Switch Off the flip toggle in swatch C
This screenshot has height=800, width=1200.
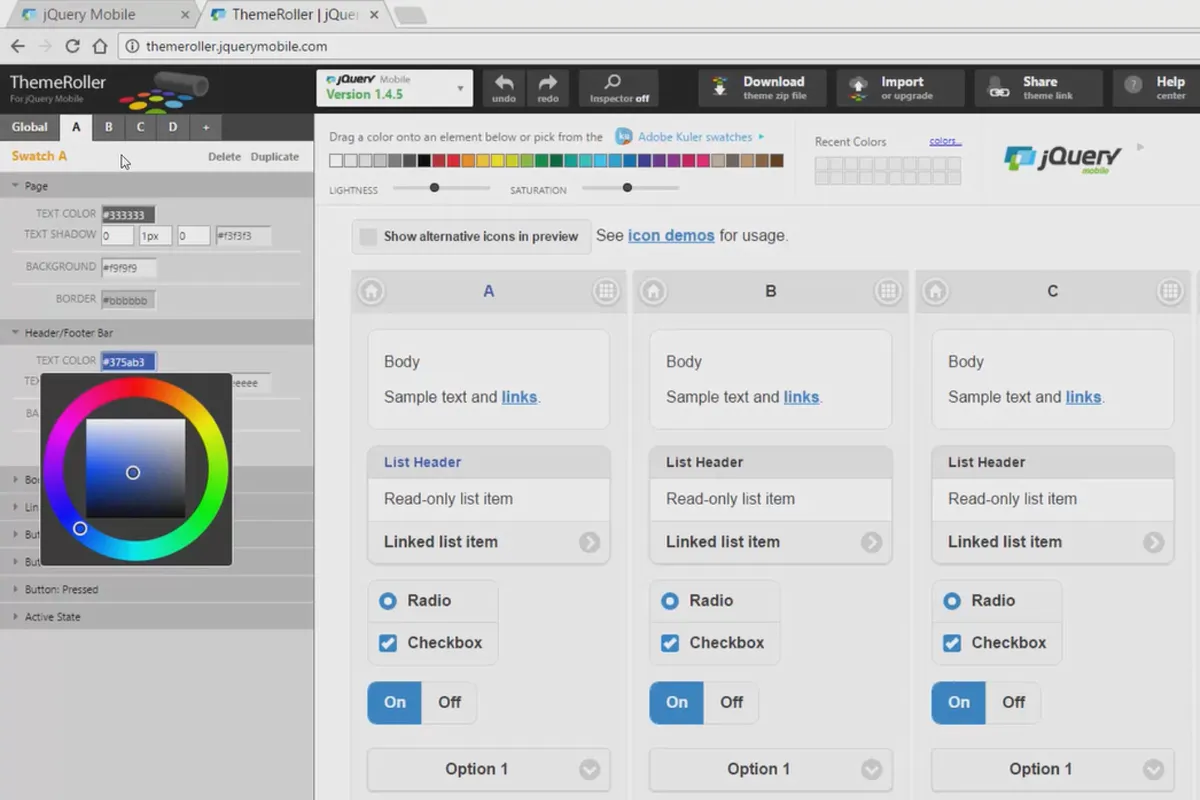coord(1014,703)
